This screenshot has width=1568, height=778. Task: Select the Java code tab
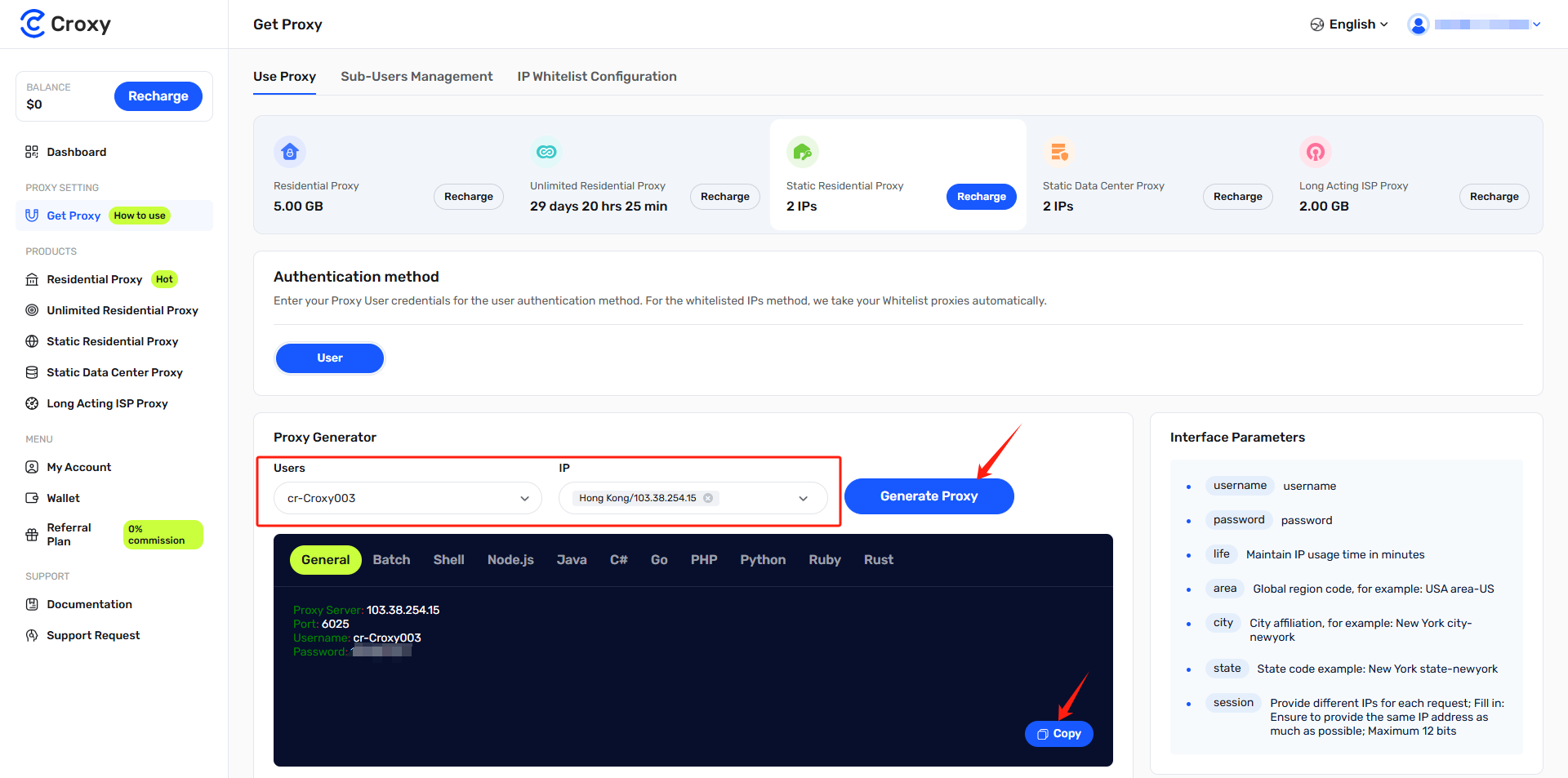click(572, 560)
